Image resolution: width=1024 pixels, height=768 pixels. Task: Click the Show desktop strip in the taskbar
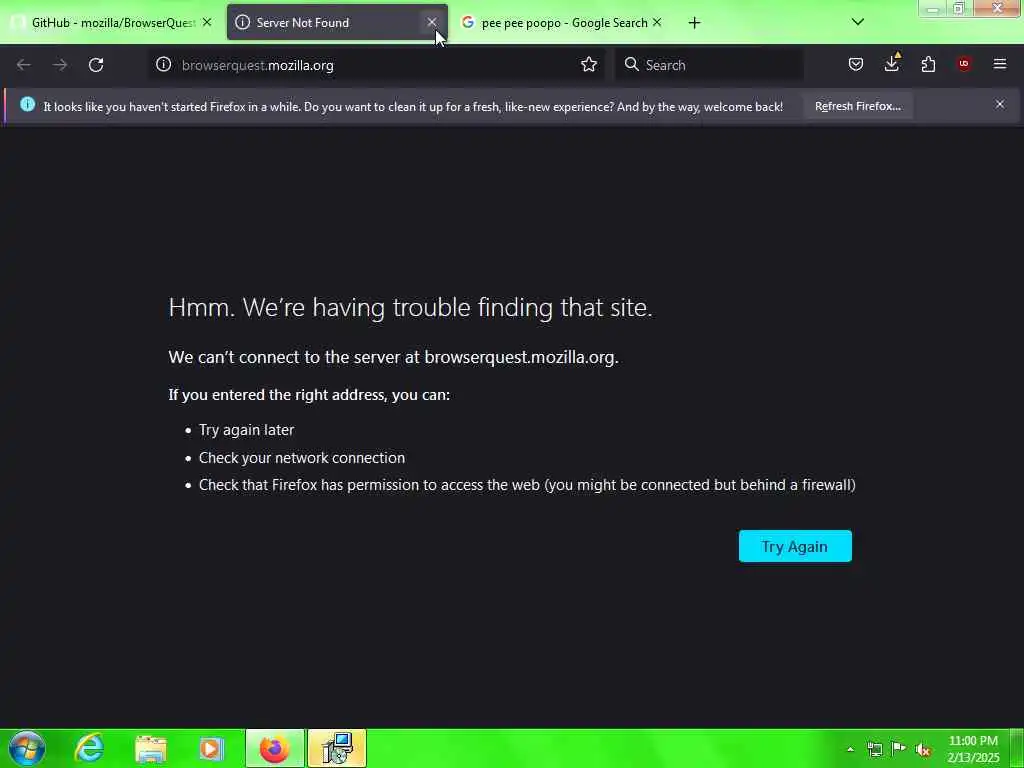pyautogui.click(x=1017, y=748)
